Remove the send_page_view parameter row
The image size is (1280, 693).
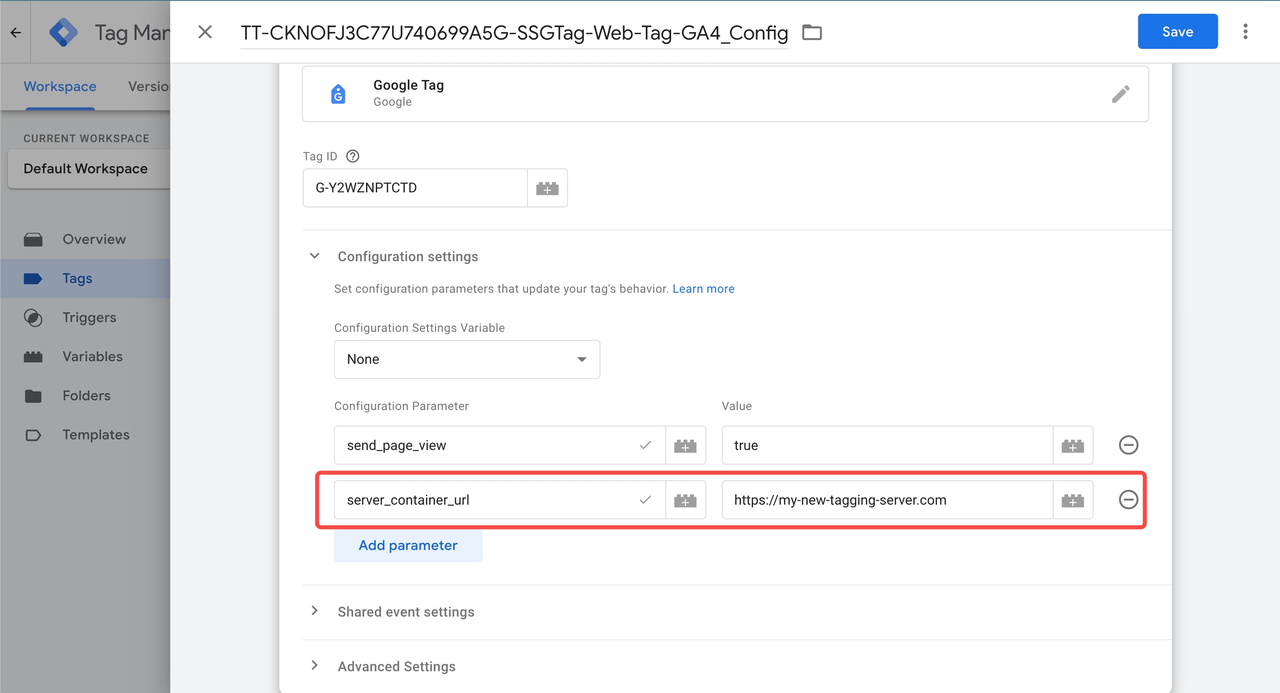pos(1128,445)
